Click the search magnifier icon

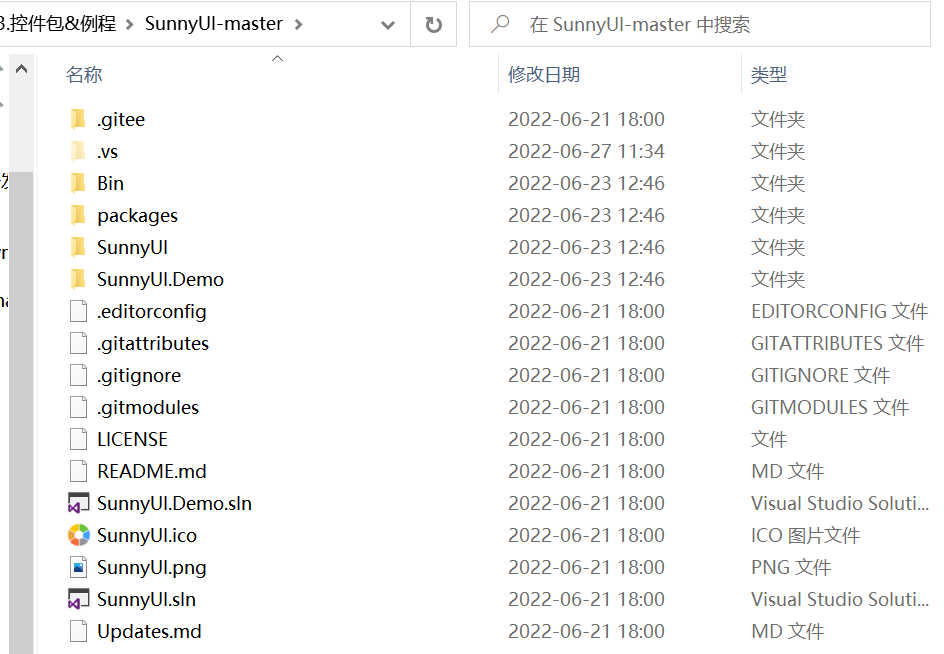click(500, 24)
